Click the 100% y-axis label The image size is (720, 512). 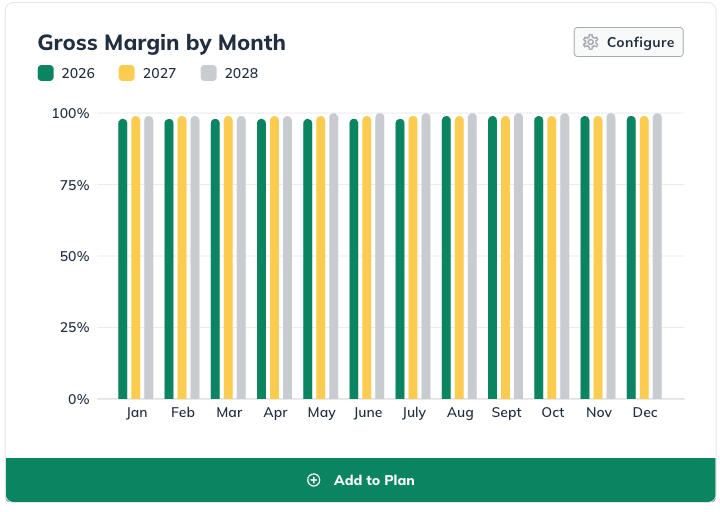(70, 113)
